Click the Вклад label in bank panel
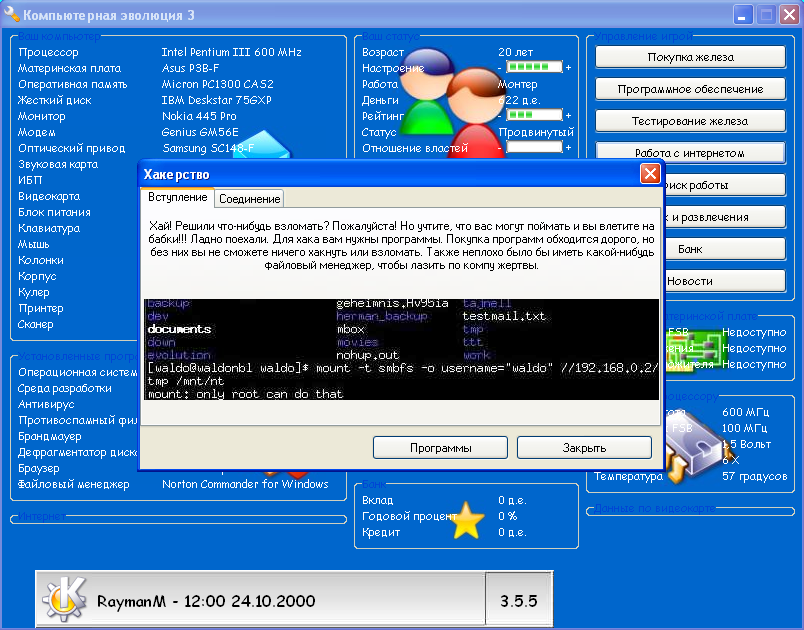The width and height of the screenshot is (804, 630). coord(377,500)
